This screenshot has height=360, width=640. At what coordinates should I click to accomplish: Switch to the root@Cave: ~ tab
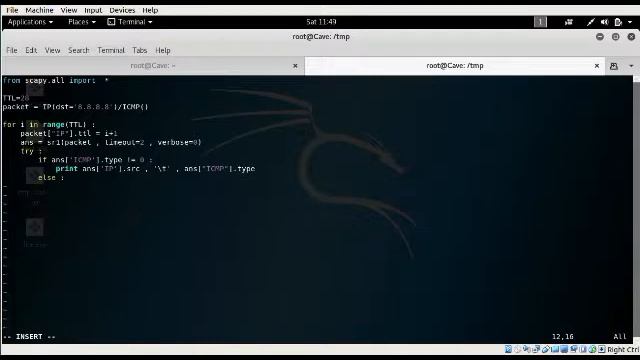click(153, 66)
